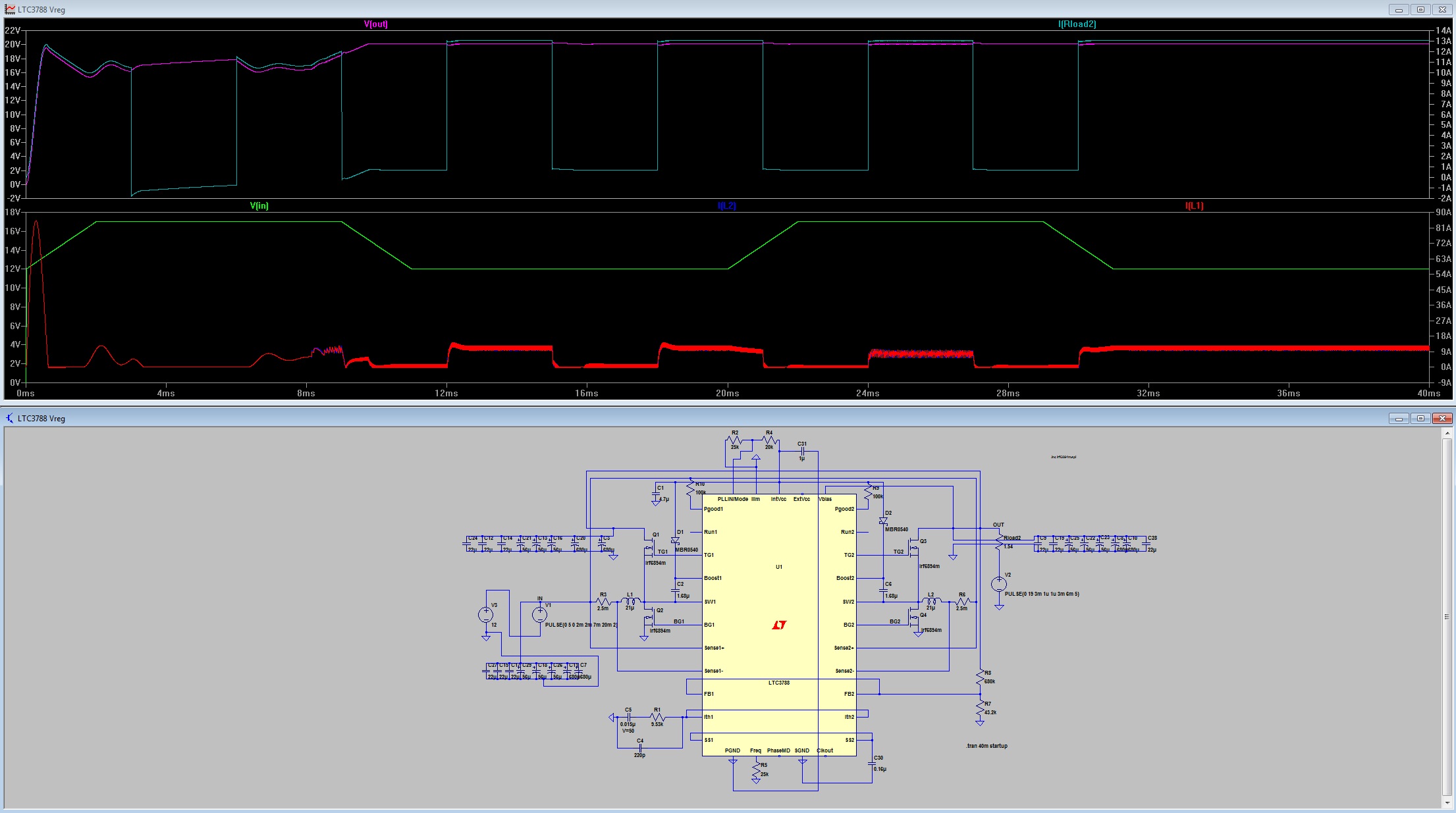Image resolution: width=1456 pixels, height=813 pixels.
Task: Select sense resistor R3 symbol
Action: pyautogui.click(x=603, y=602)
